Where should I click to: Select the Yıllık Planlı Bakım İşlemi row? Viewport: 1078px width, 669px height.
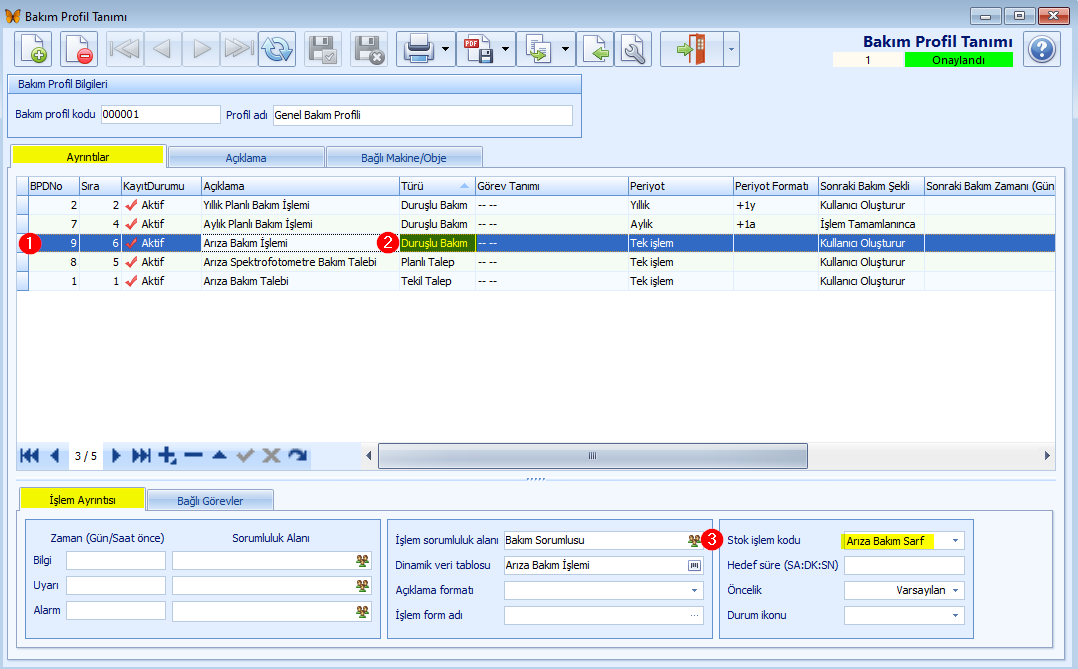click(x=536, y=205)
